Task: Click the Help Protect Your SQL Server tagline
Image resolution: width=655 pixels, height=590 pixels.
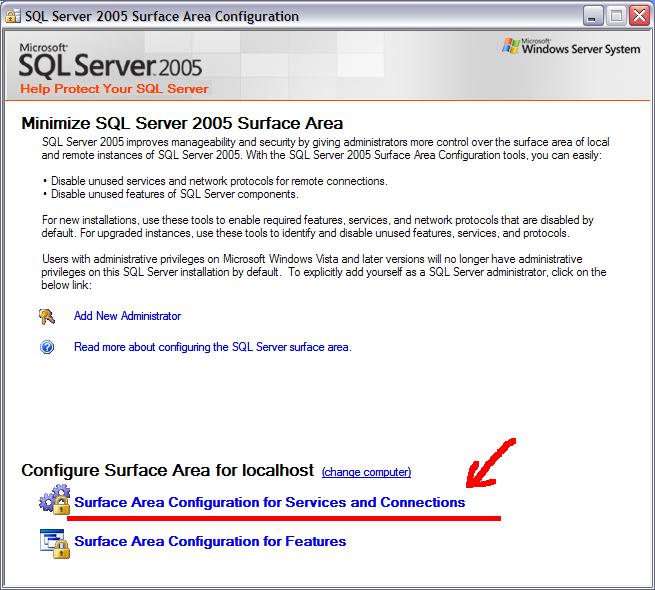Action: point(114,89)
